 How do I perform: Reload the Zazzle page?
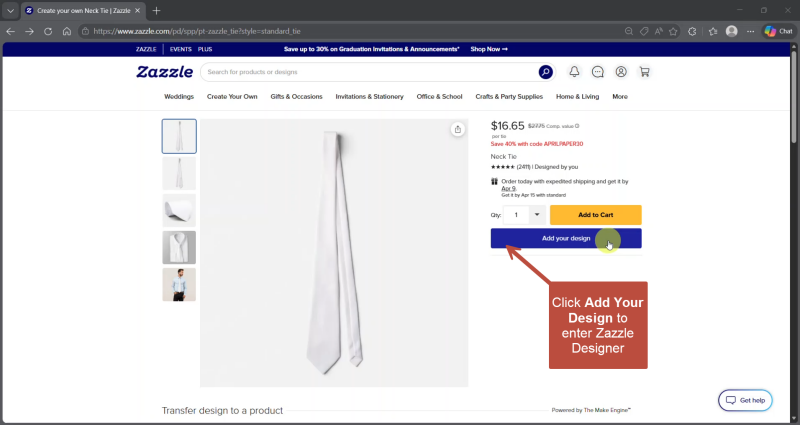pyautogui.click(x=48, y=32)
